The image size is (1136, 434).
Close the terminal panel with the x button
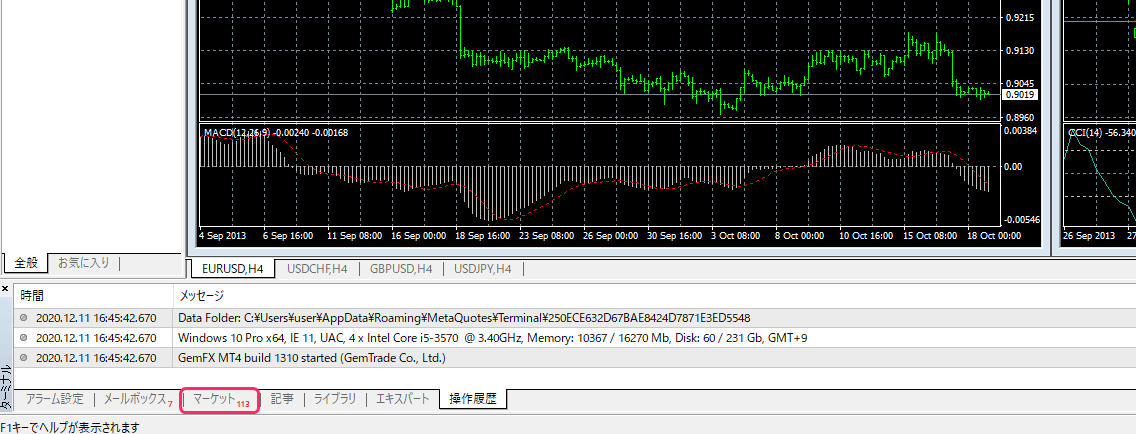click(x=5, y=288)
